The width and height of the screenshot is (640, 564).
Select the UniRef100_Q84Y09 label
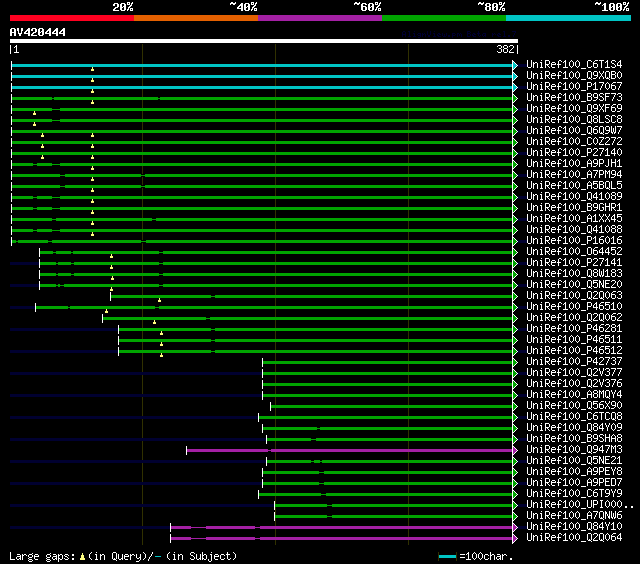[574, 428]
